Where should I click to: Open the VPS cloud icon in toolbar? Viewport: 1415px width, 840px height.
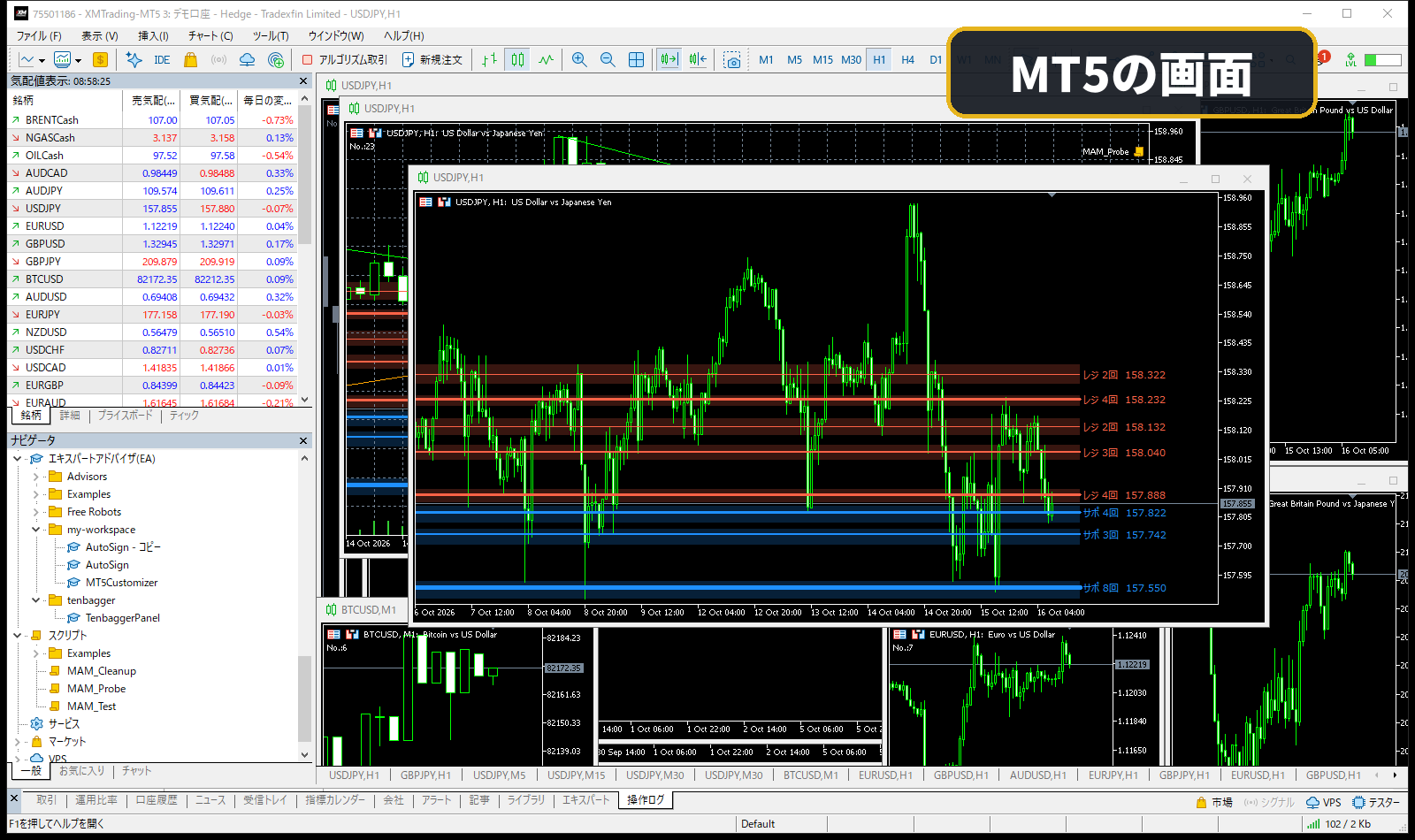(248, 60)
